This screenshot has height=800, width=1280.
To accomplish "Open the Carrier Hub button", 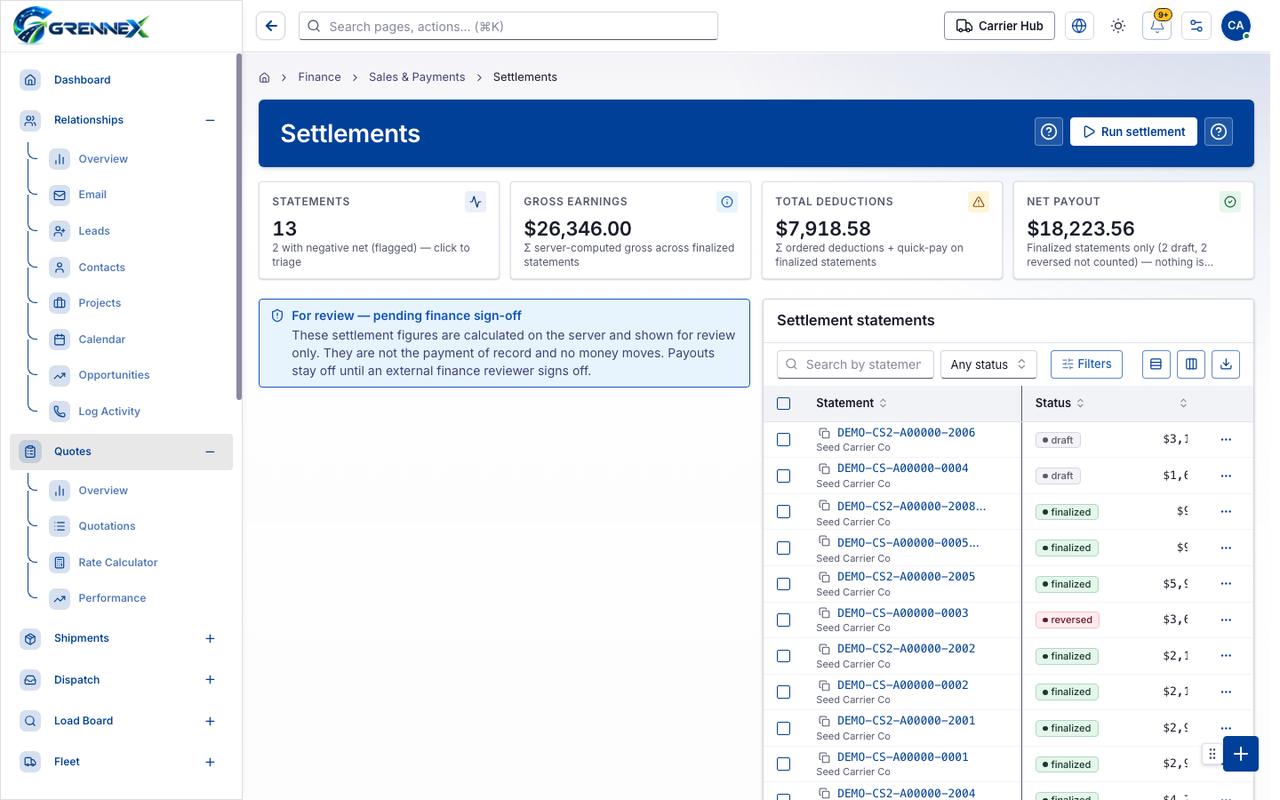I will (x=999, y=26).
